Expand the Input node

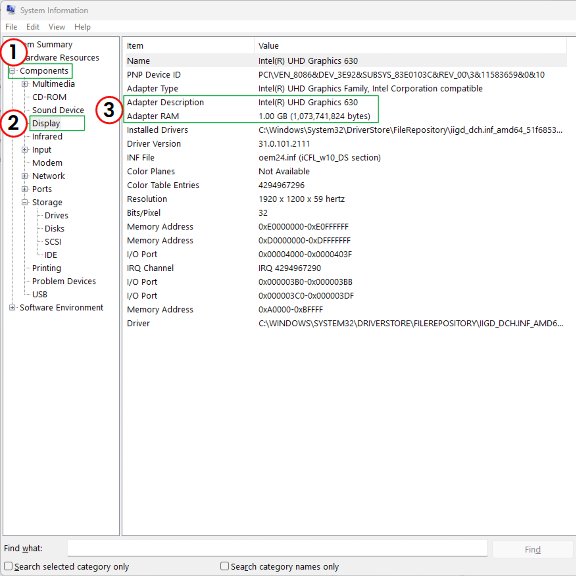[x=25, y=150]
